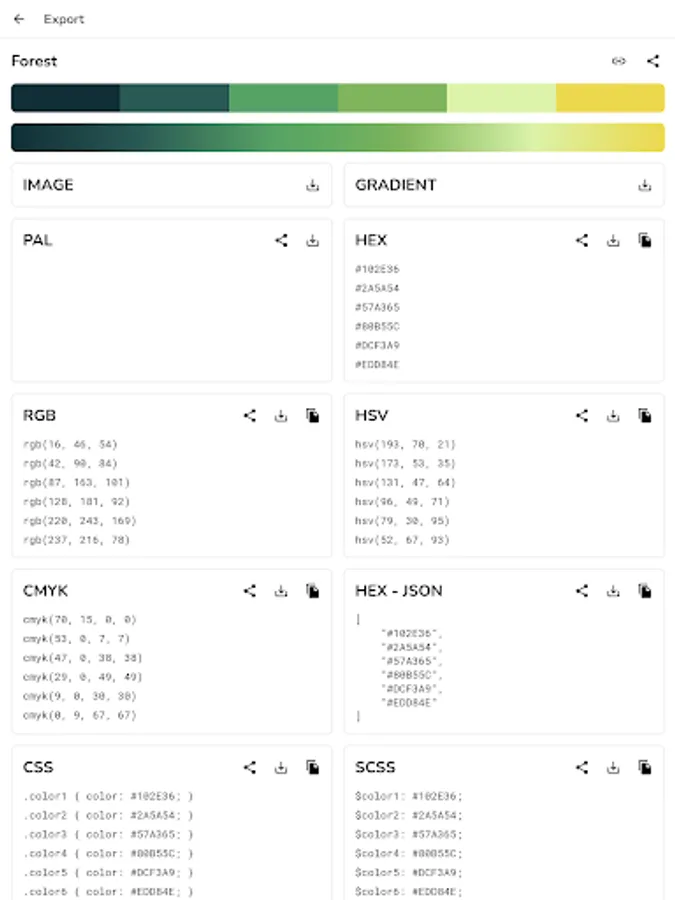The image size is (675, 900).
Task: Share the HSV values
Action: 581,415
